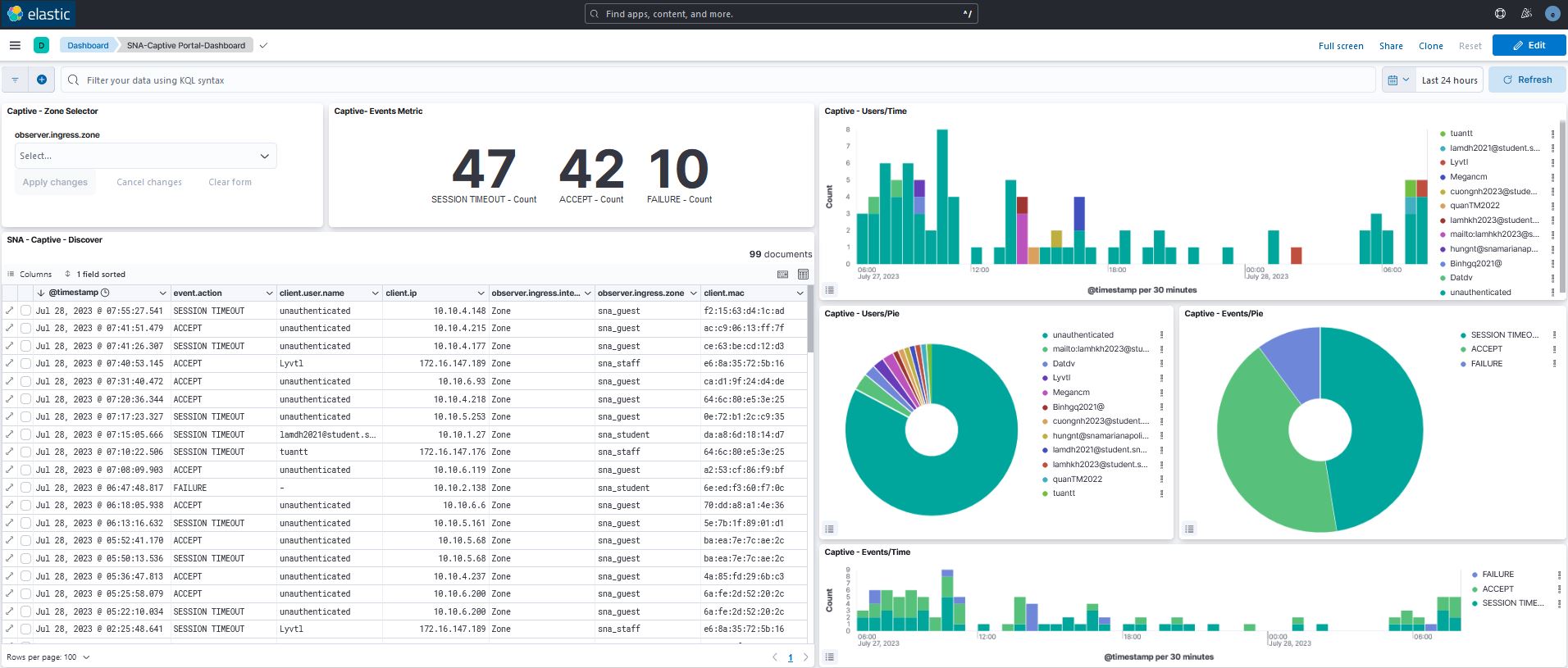Open the keyboard shortcuts icon above table
Screen dimensions: 1568x668
tap(782, 275)
